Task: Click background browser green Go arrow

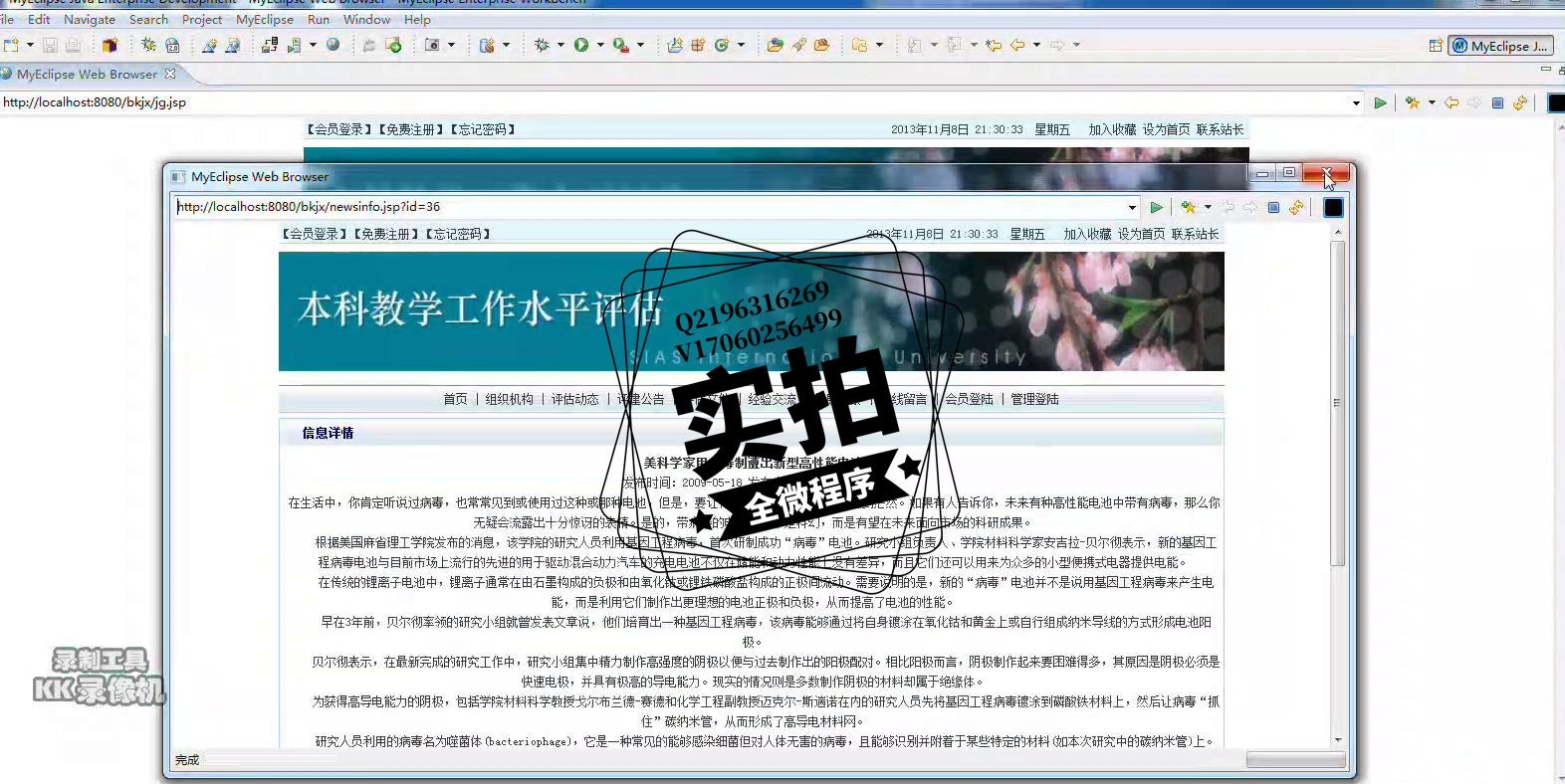Action: click(1380, 102)
